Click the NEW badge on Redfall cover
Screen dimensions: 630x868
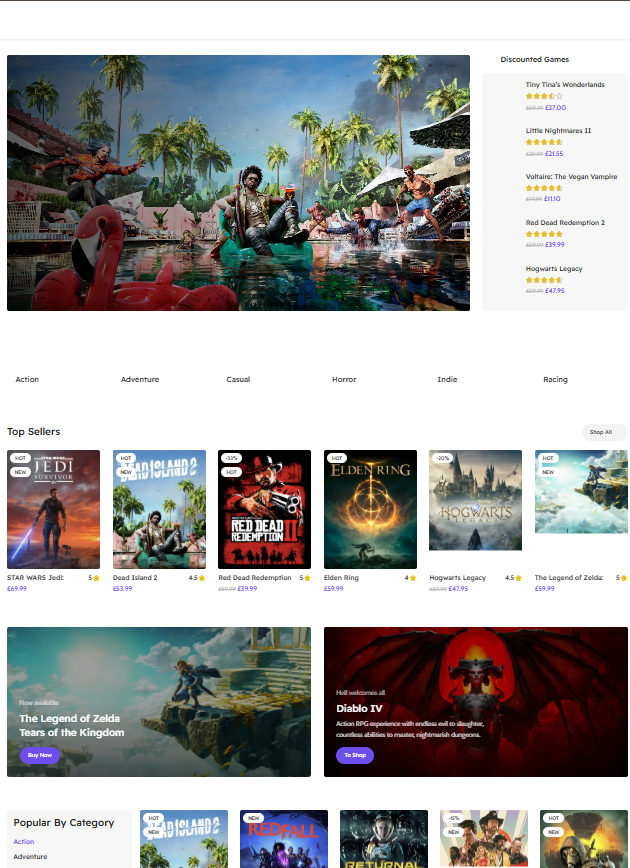(254, 818)
